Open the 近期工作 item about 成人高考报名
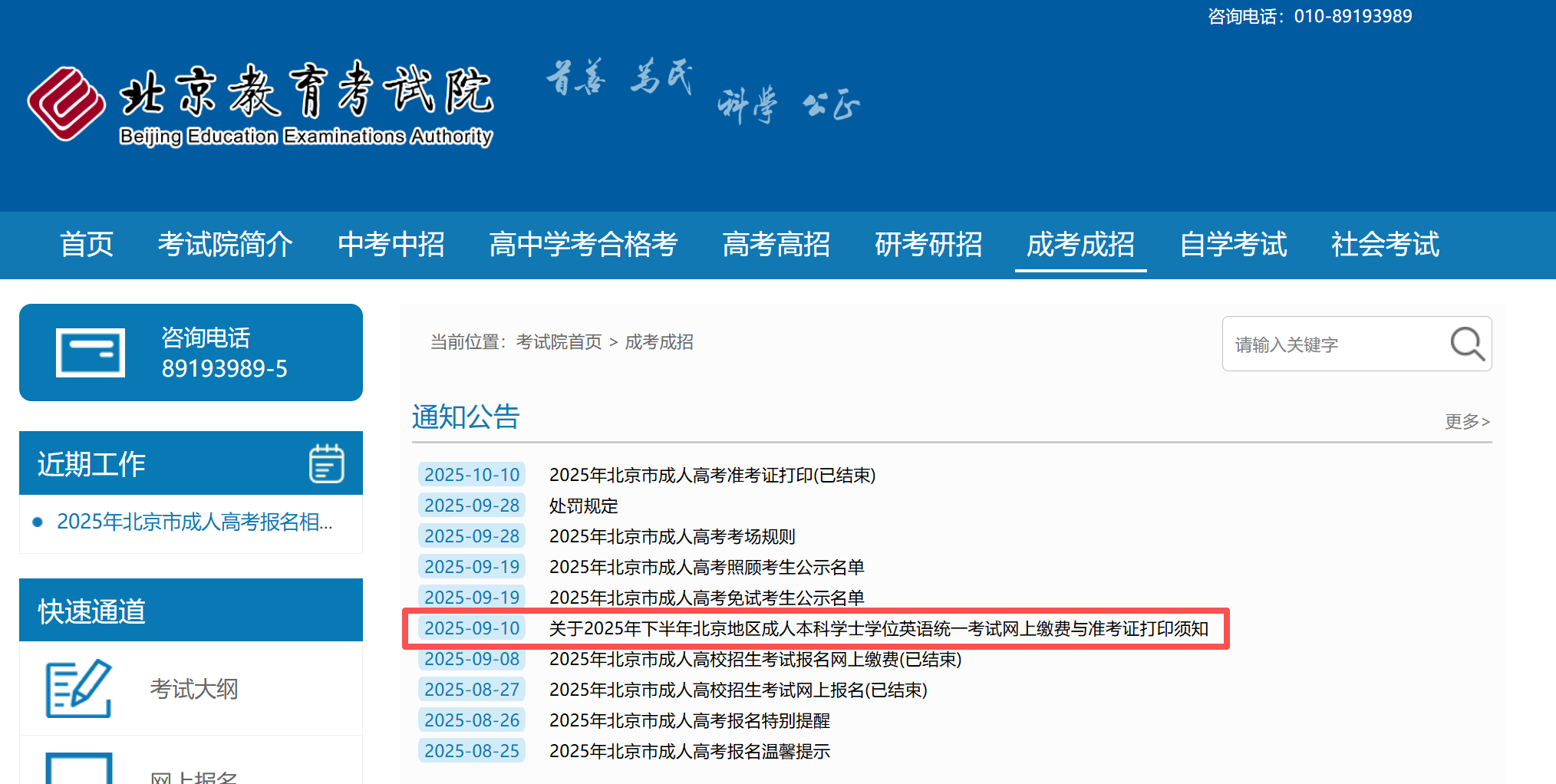This screenshot has height=784, width=1556. click(194, 522)
